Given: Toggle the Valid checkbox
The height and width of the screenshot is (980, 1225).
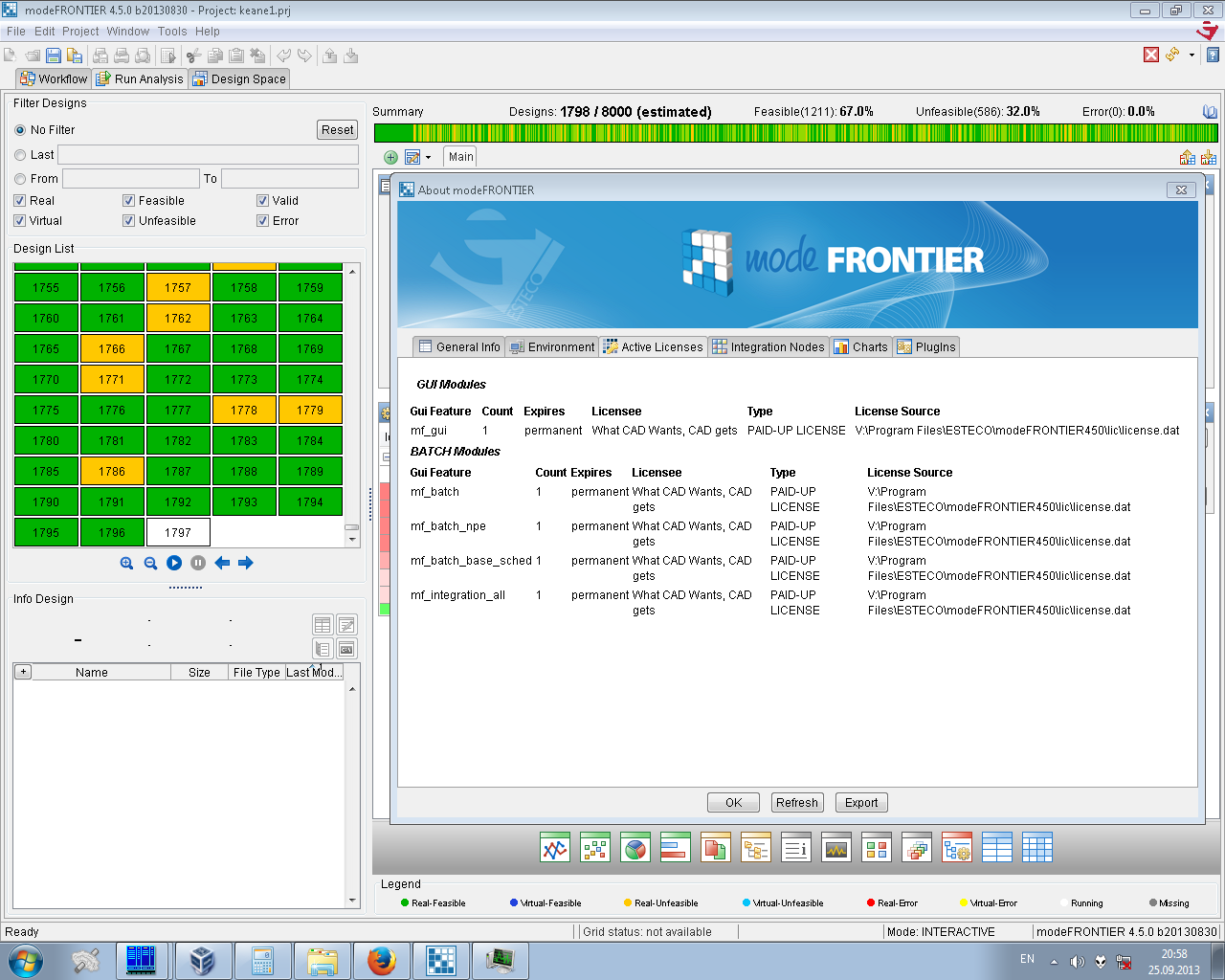Looking at the screenshot, I should (x=262, y=201).
